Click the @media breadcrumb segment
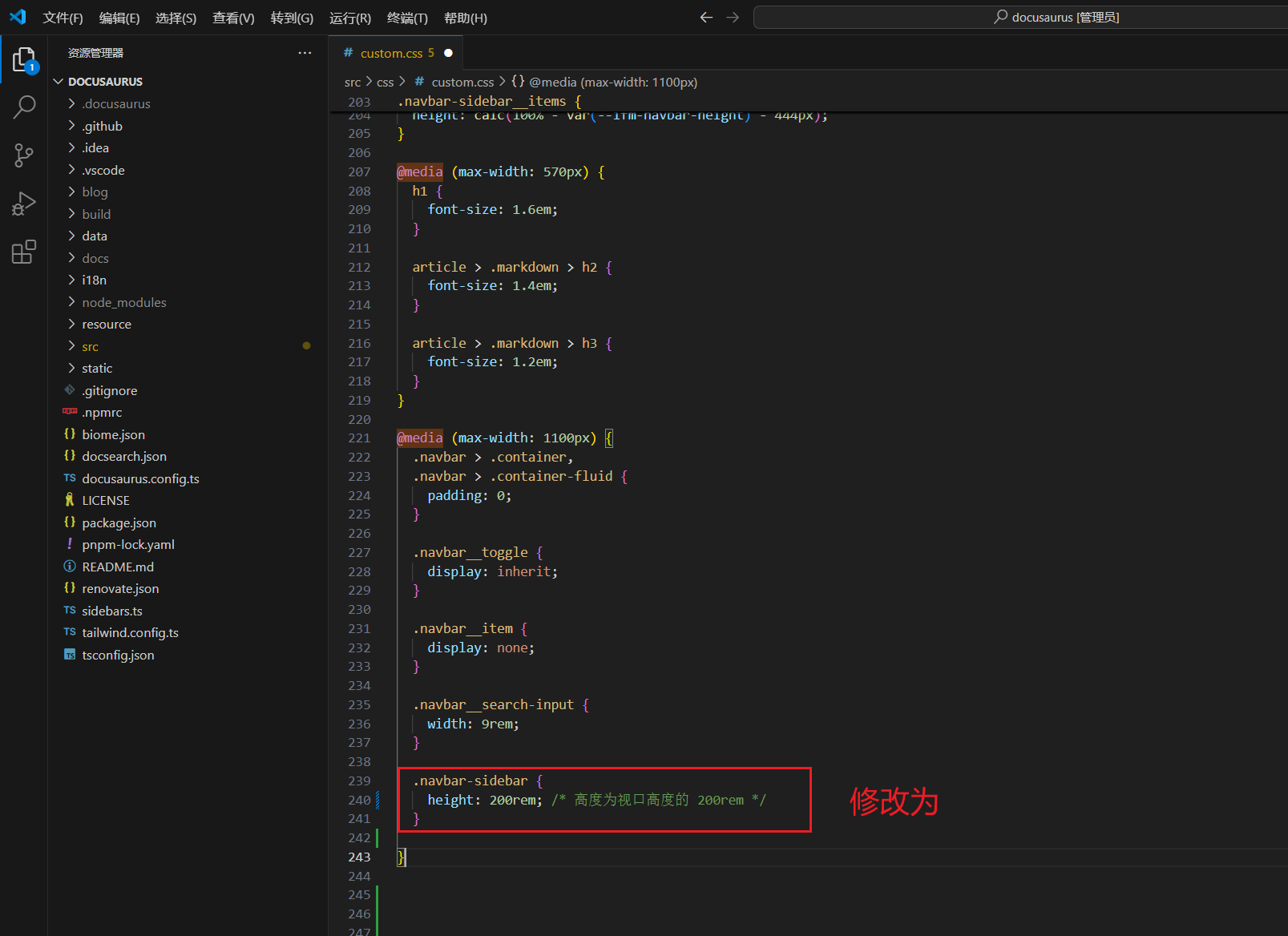The image size is (1288, 936). 604,82
